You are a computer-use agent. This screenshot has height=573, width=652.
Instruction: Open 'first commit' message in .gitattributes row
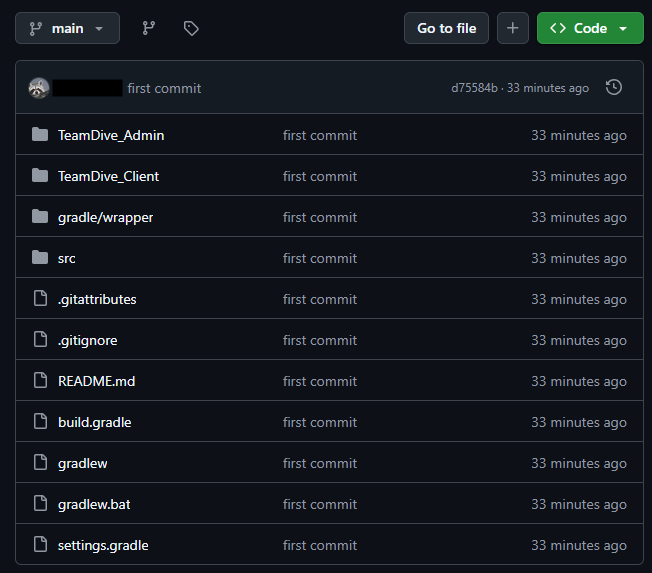tap(320, 299)
